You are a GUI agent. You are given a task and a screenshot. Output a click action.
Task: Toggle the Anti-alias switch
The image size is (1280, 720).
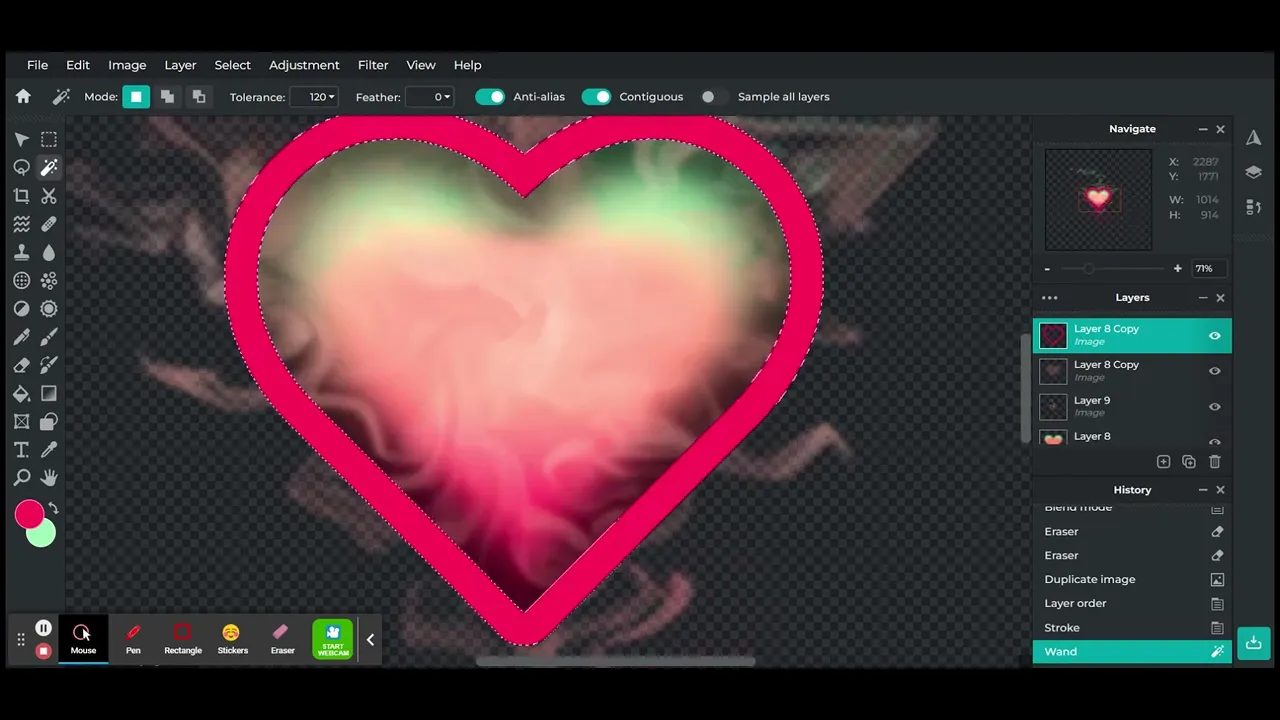[490, 97]
